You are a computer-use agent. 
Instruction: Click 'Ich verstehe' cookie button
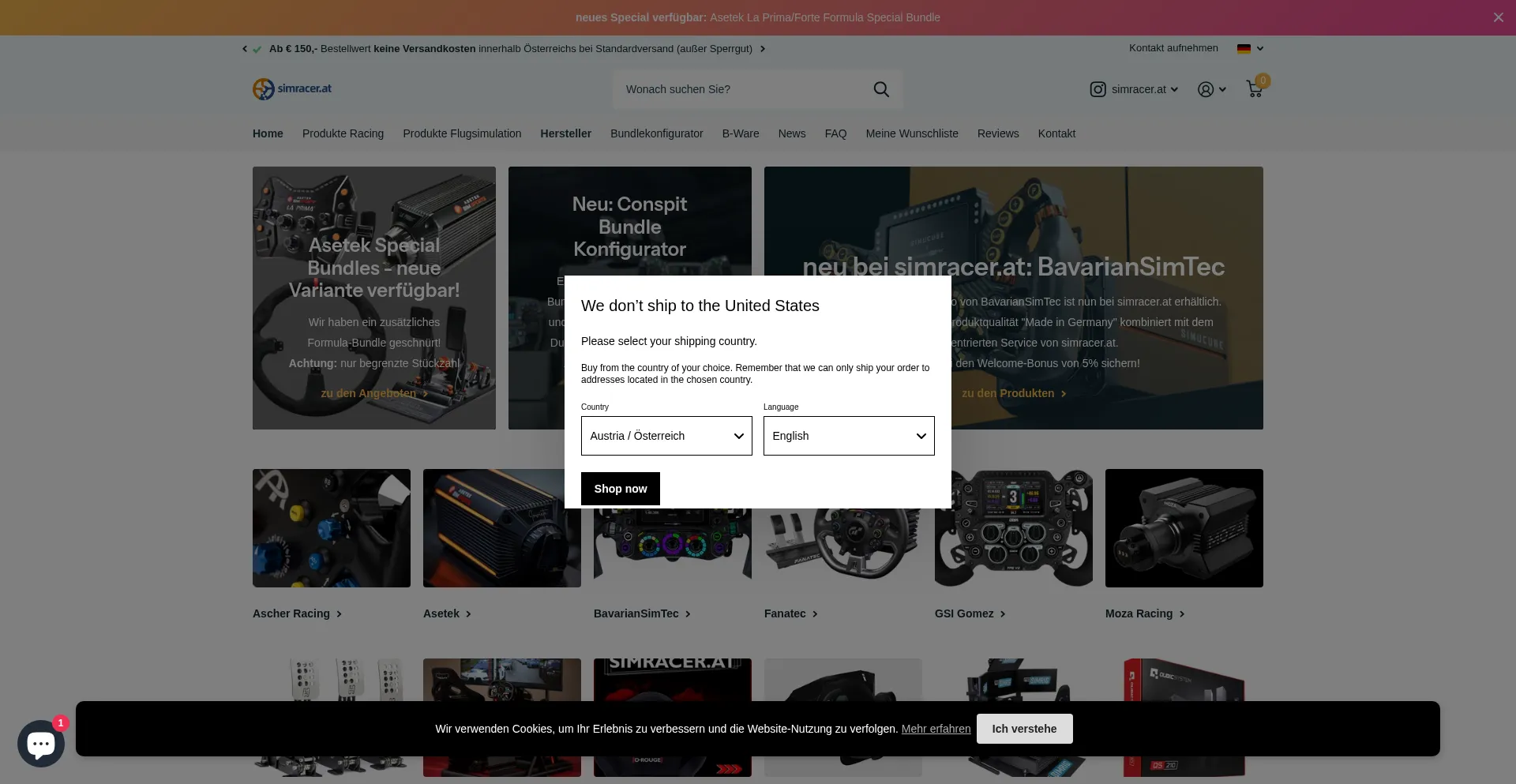tap(1024, 729)
